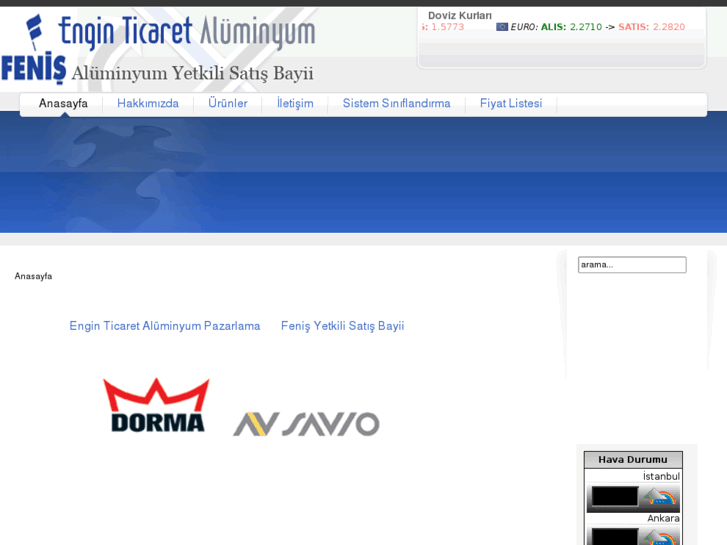727x545 pixels.
Task: Click the Engin Ticaret Alüminyum header title
Action: point(187,32)
